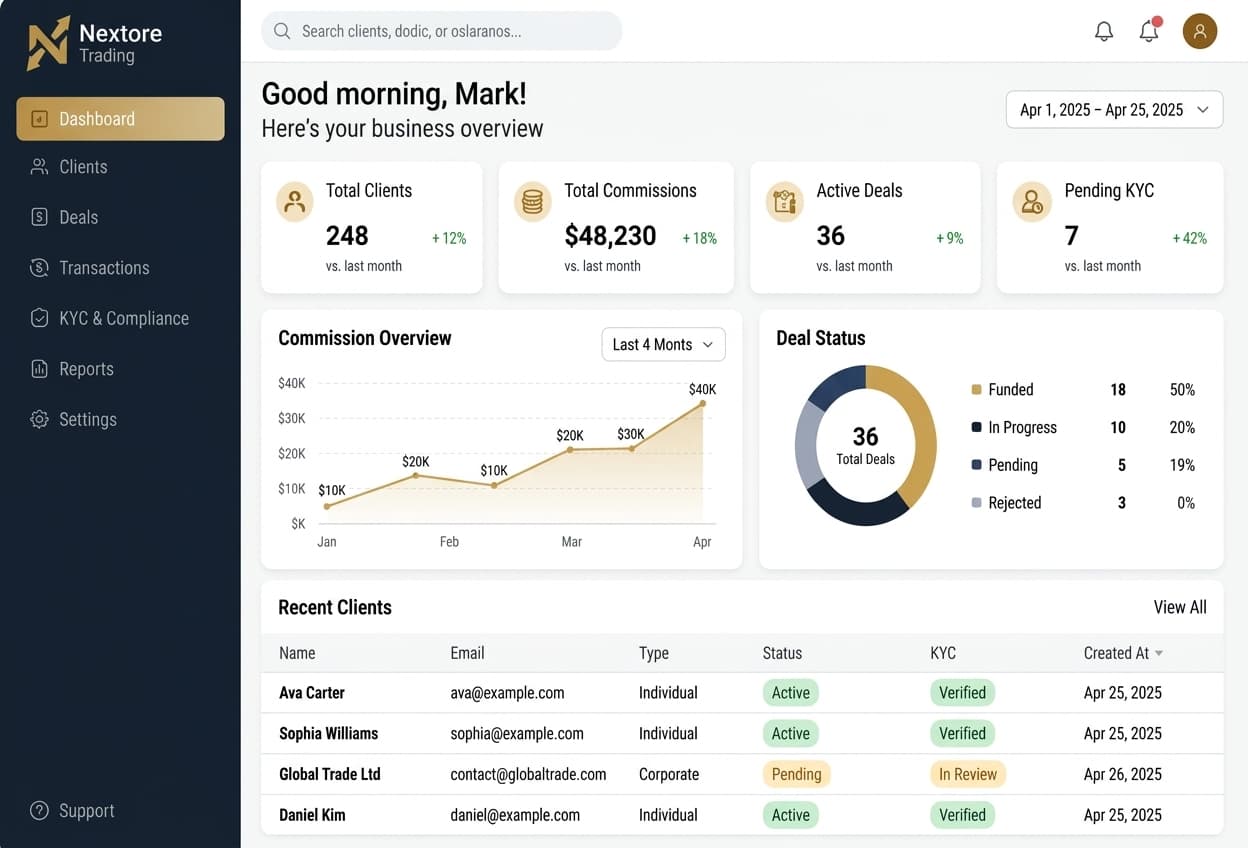This screenshot has width=1248, height=848.
Task: Click the Total Clients person icon
Action: 295,202
